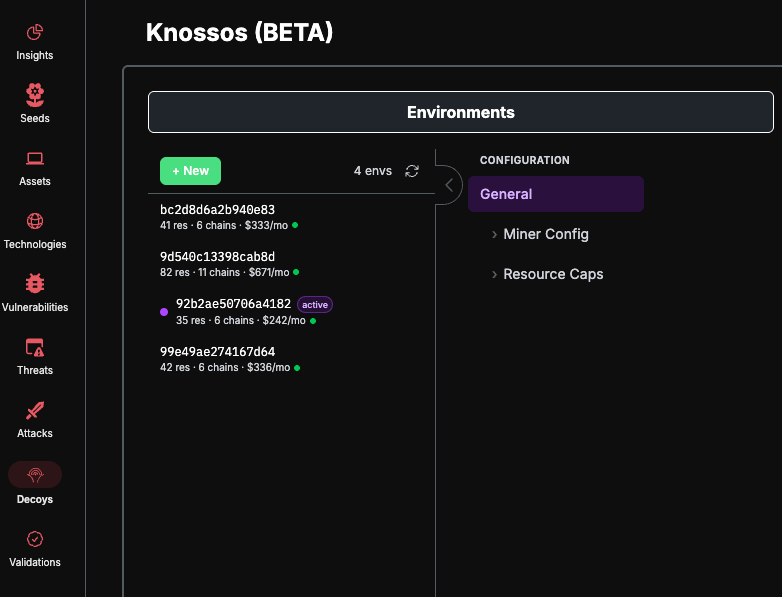This screenshot has width=782, height=597.
Task: Click the green status dot for bc2d8d6a2b940e83
Action: pyautogui.click(x=295, y=225)
